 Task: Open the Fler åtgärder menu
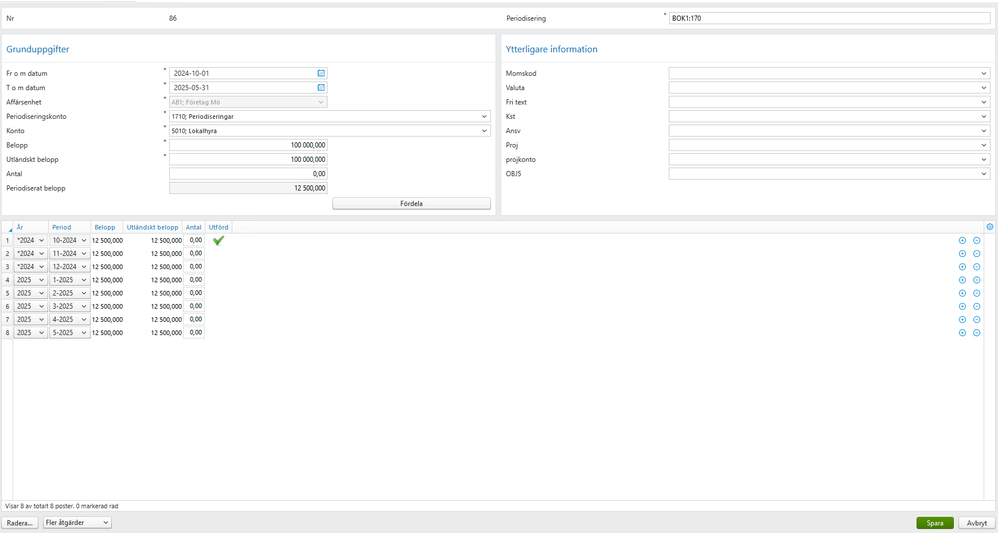[77, 523]
